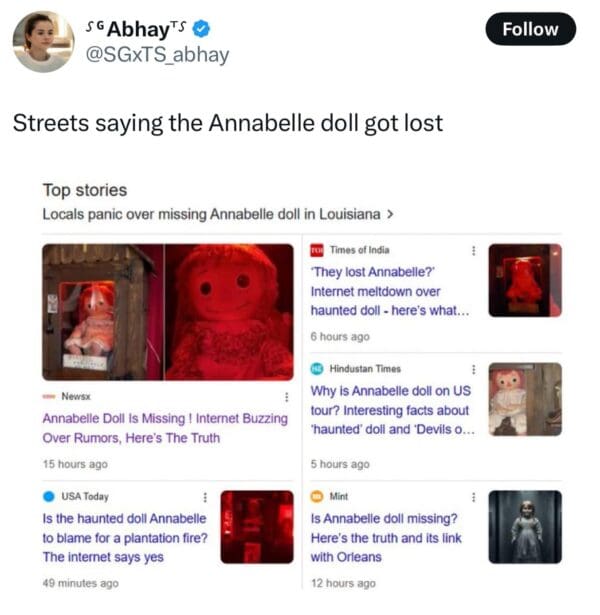Open 'Why is Annabelle doll on US tour?' headline
The image size is (600, 615).
pos(393,410)
